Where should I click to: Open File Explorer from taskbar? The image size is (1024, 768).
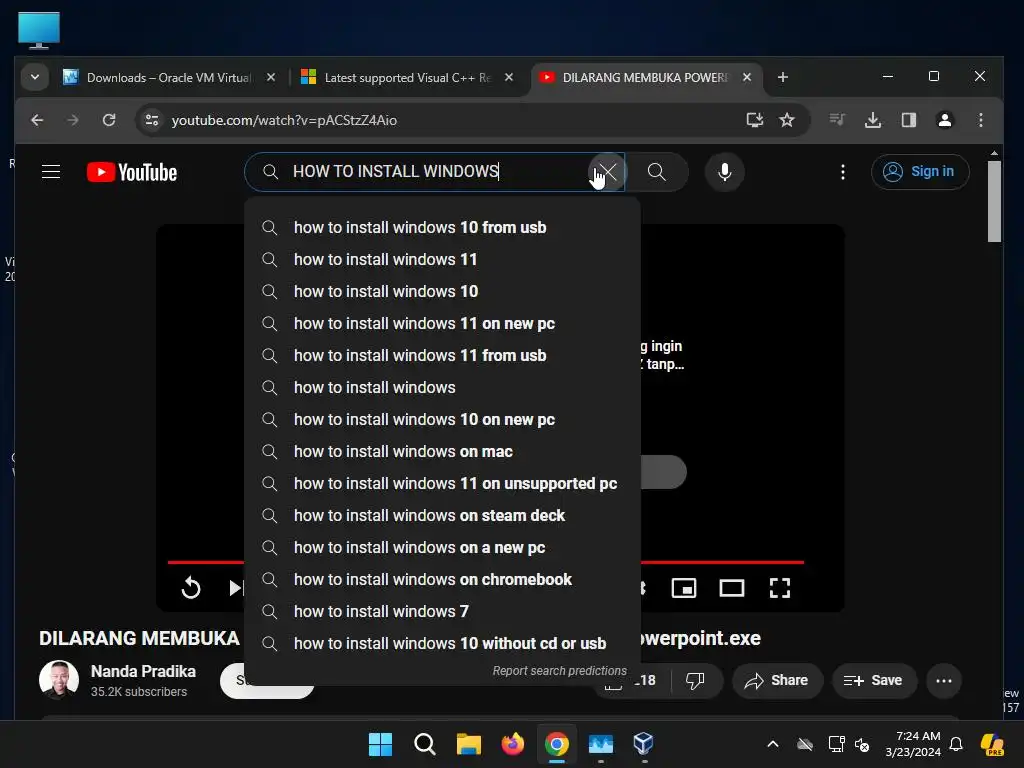pos(468,744)
